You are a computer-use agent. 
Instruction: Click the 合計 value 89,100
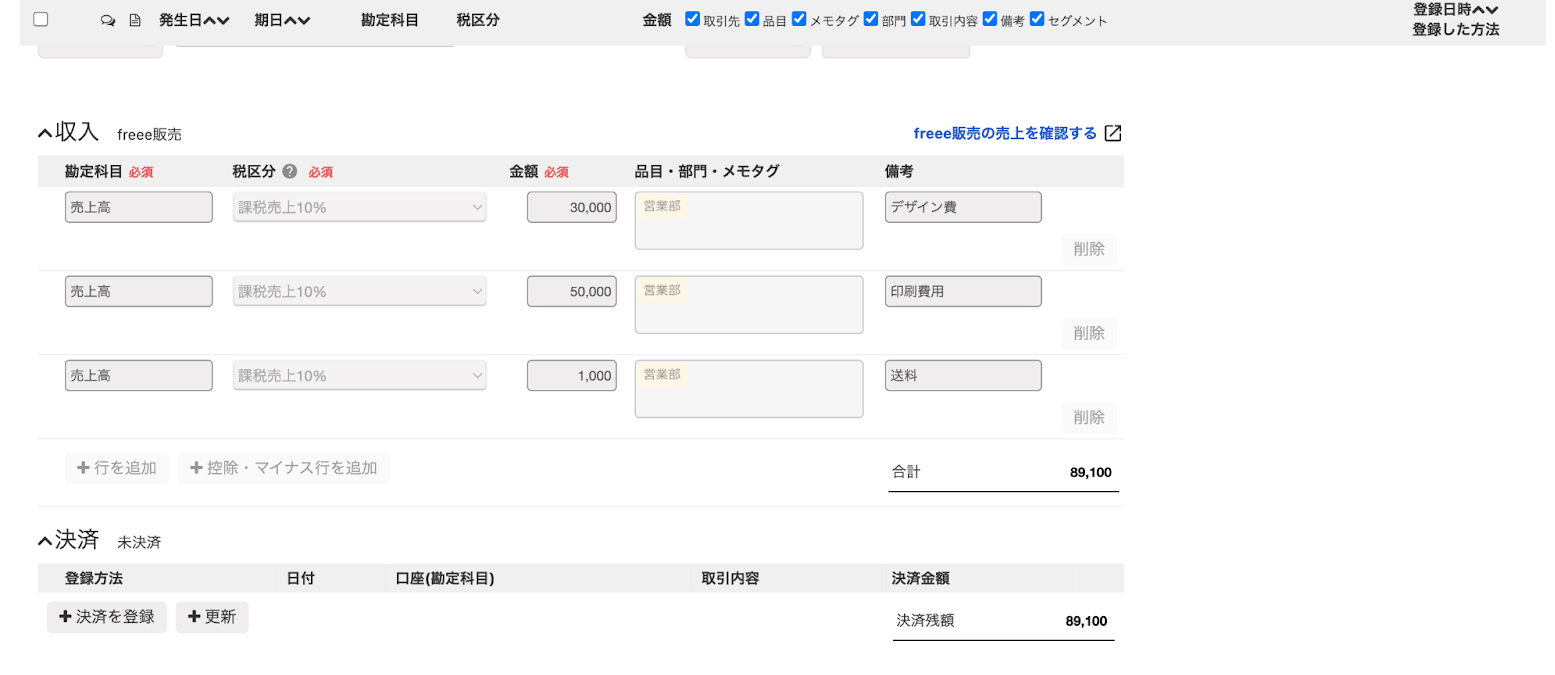tap(1090, 472)
